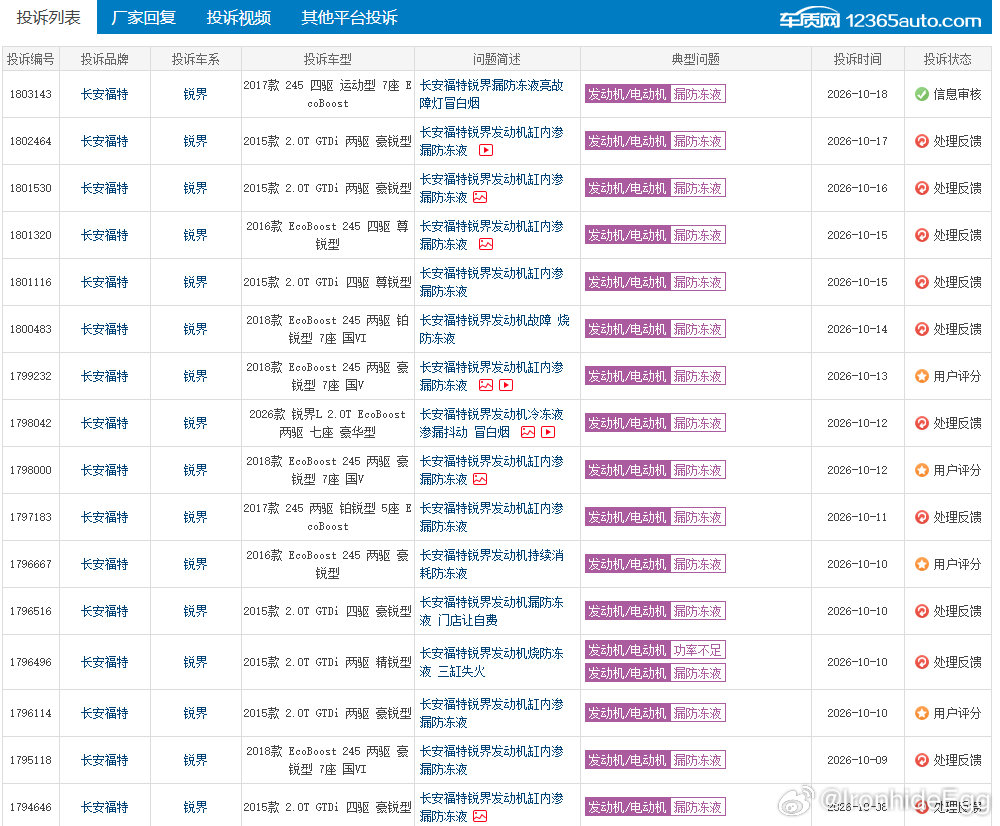Select complaint number 1801116 cell
Viewport: 1000px width, 826px height.
(x=31, y=282)
